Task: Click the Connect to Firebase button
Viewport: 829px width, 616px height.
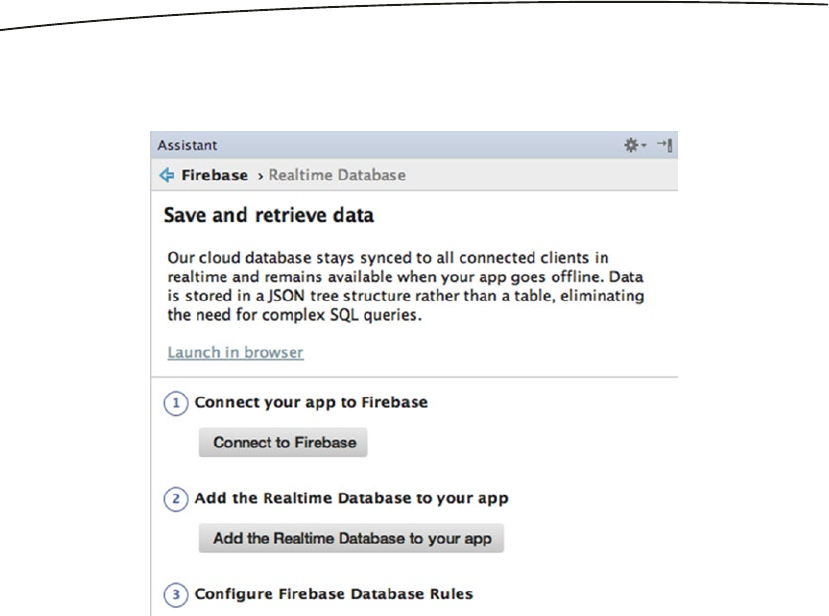Action: [x=283, y=443]
